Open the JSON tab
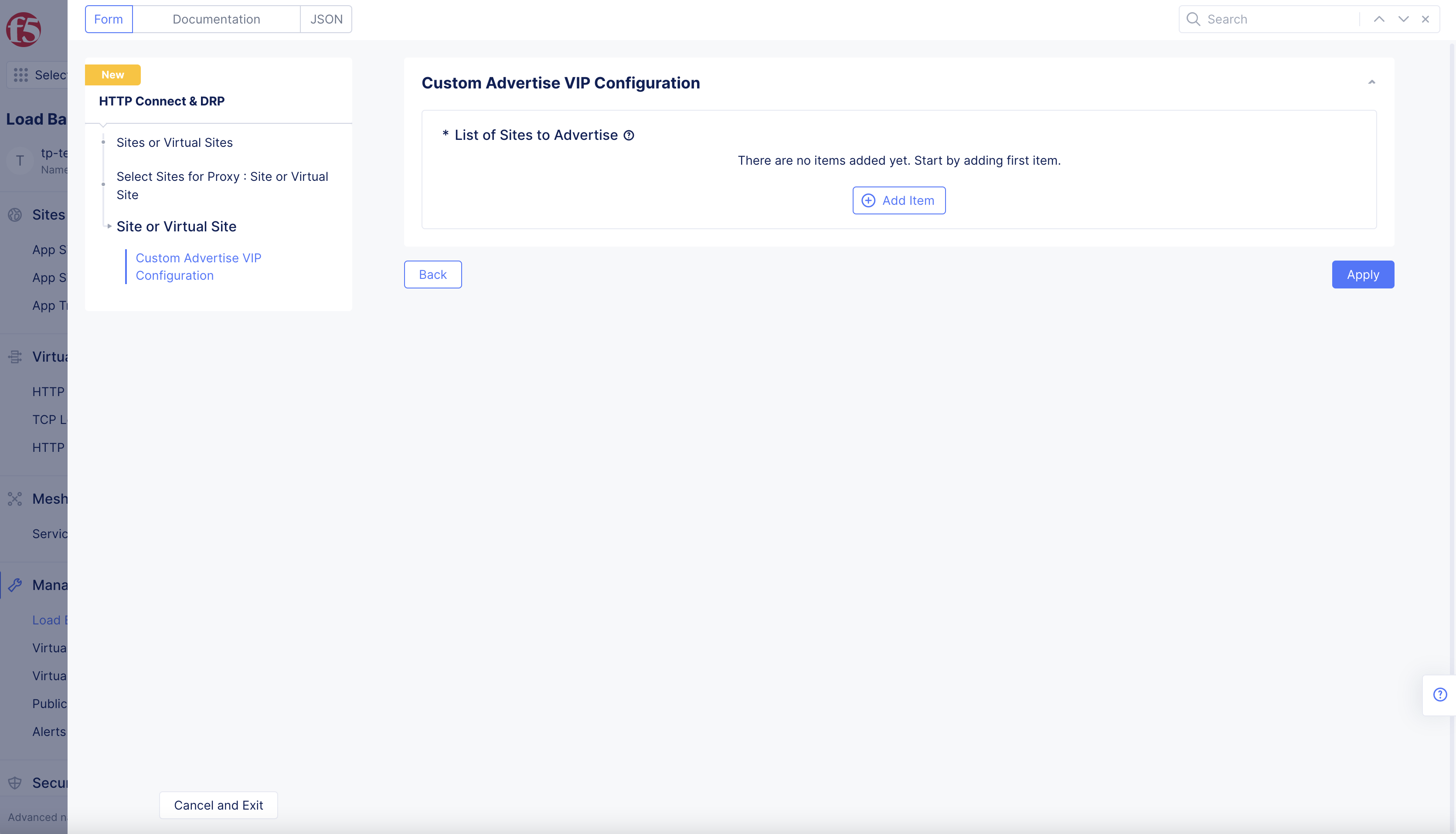 pos(326,19)
